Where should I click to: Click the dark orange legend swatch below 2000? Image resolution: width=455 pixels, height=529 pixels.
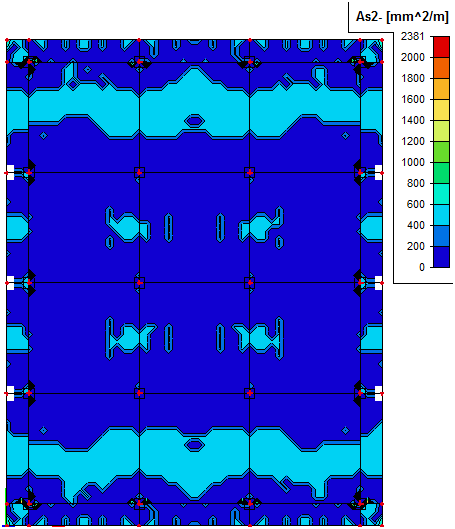441,67
